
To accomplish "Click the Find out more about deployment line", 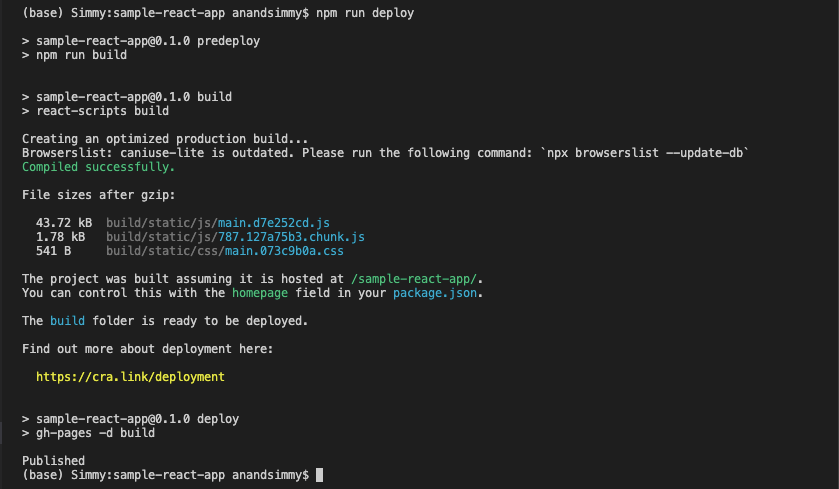I will click(148, 349).
